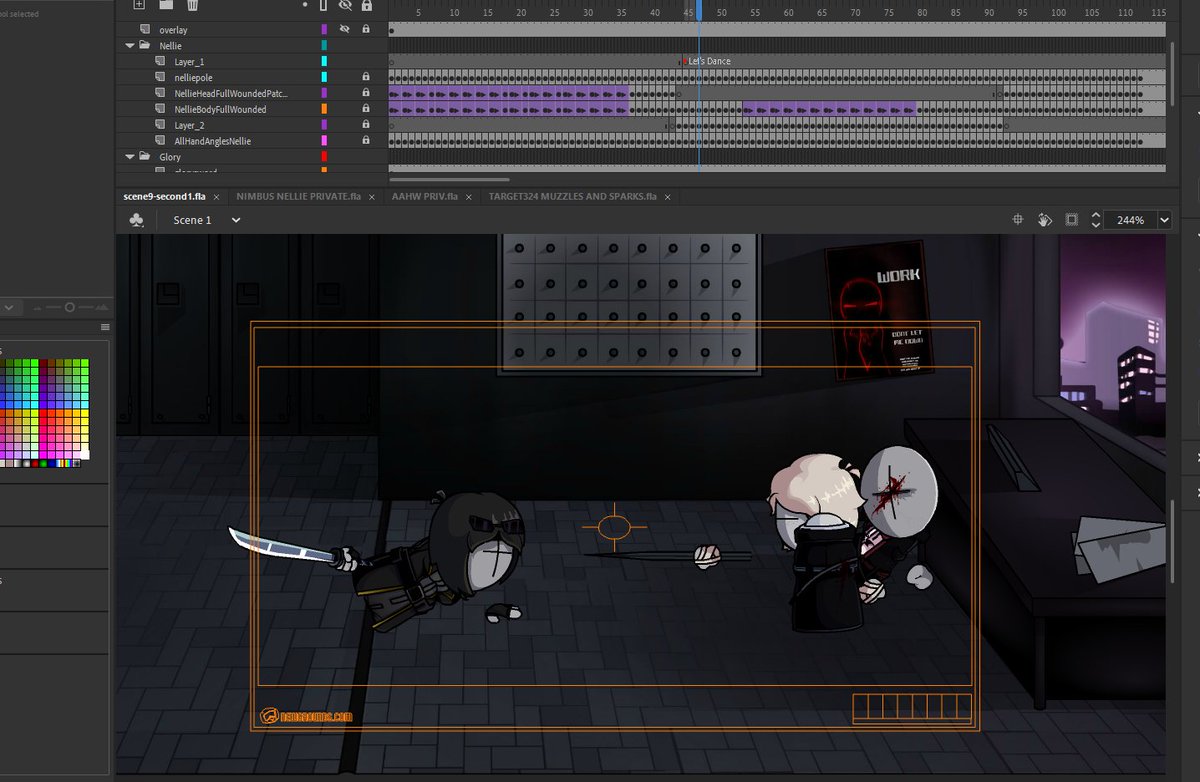The image size is (1200, 782).
Task: Select the AllHandAnglesNellie layer
Action: (213, 141)
